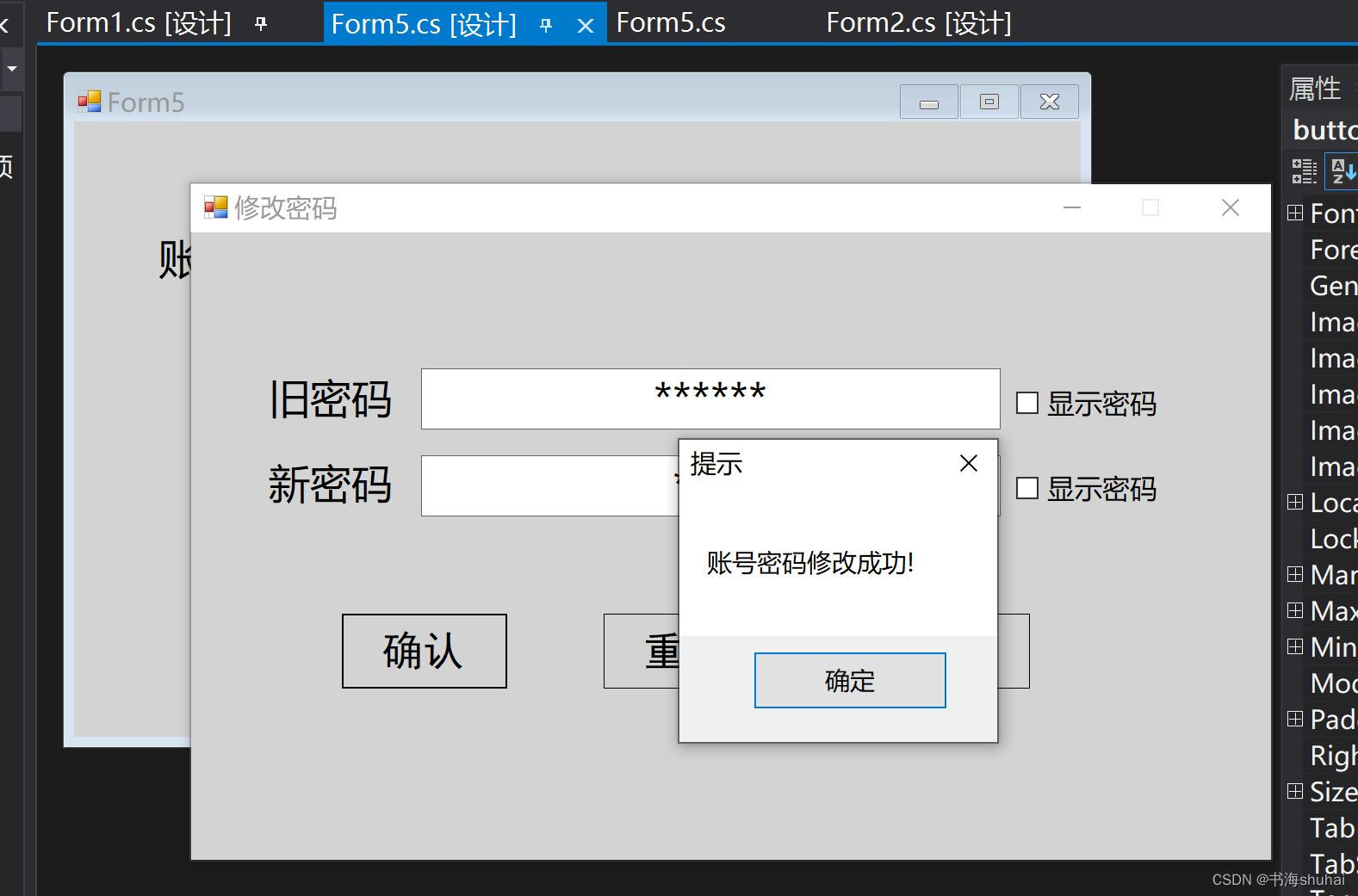
Task: Toggle 显示密码 checkbox beside 旧密码
Action: coord(1027,403)
